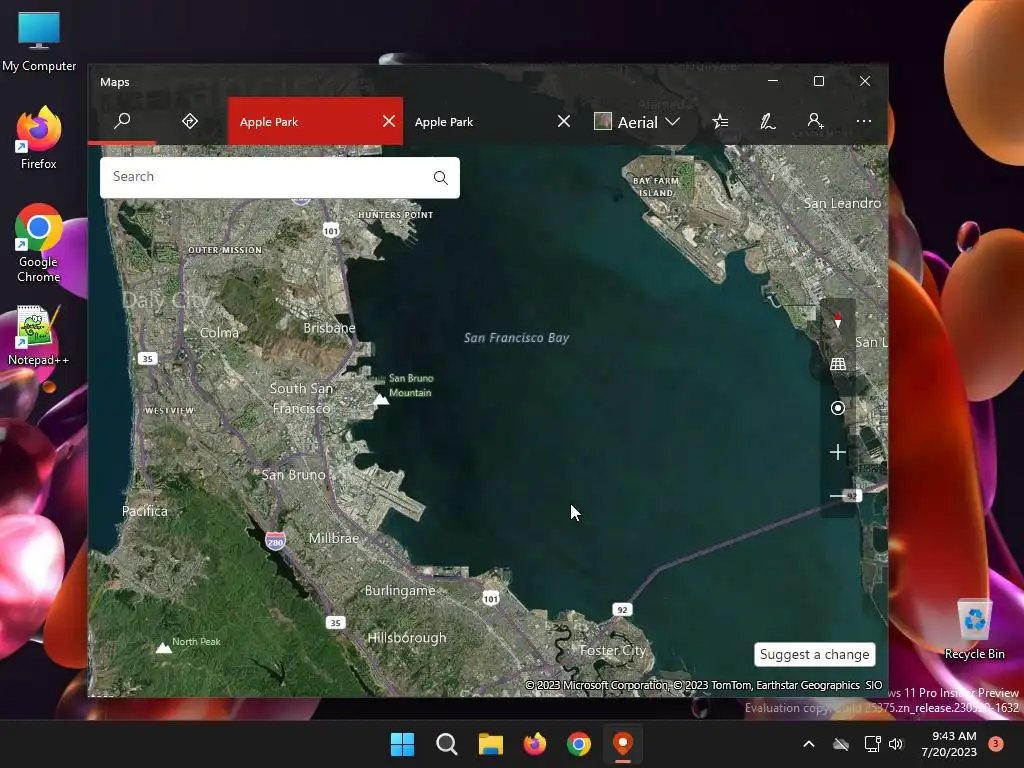
Task: Open the clock showing 9:43 AM
Action: [x=949, y=744]
